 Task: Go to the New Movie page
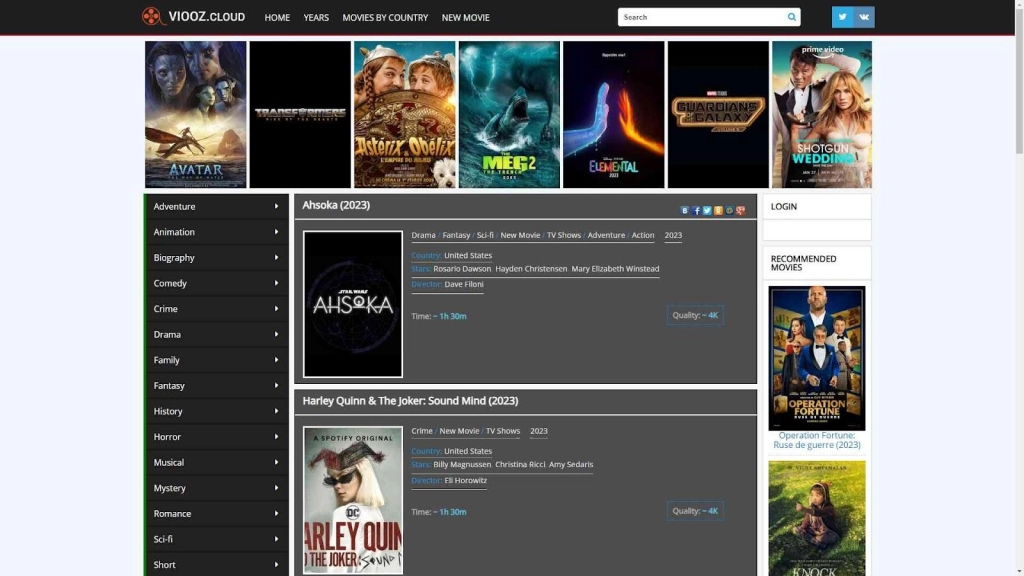click(466, 18)
